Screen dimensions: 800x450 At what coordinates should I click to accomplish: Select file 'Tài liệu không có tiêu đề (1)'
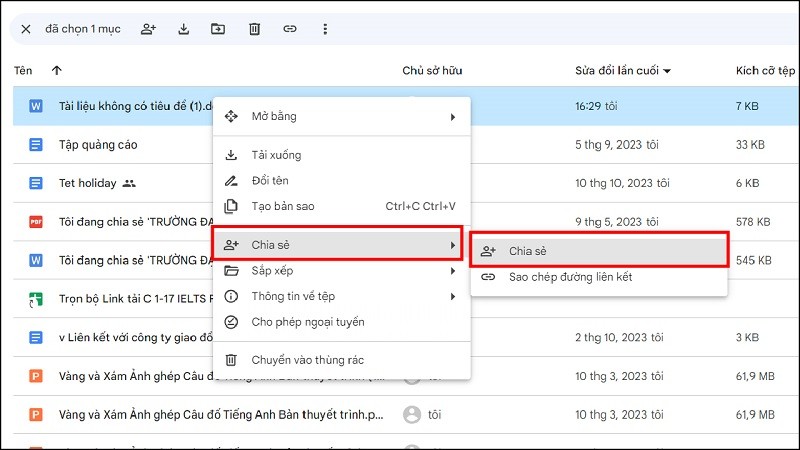tap(135, 106)
